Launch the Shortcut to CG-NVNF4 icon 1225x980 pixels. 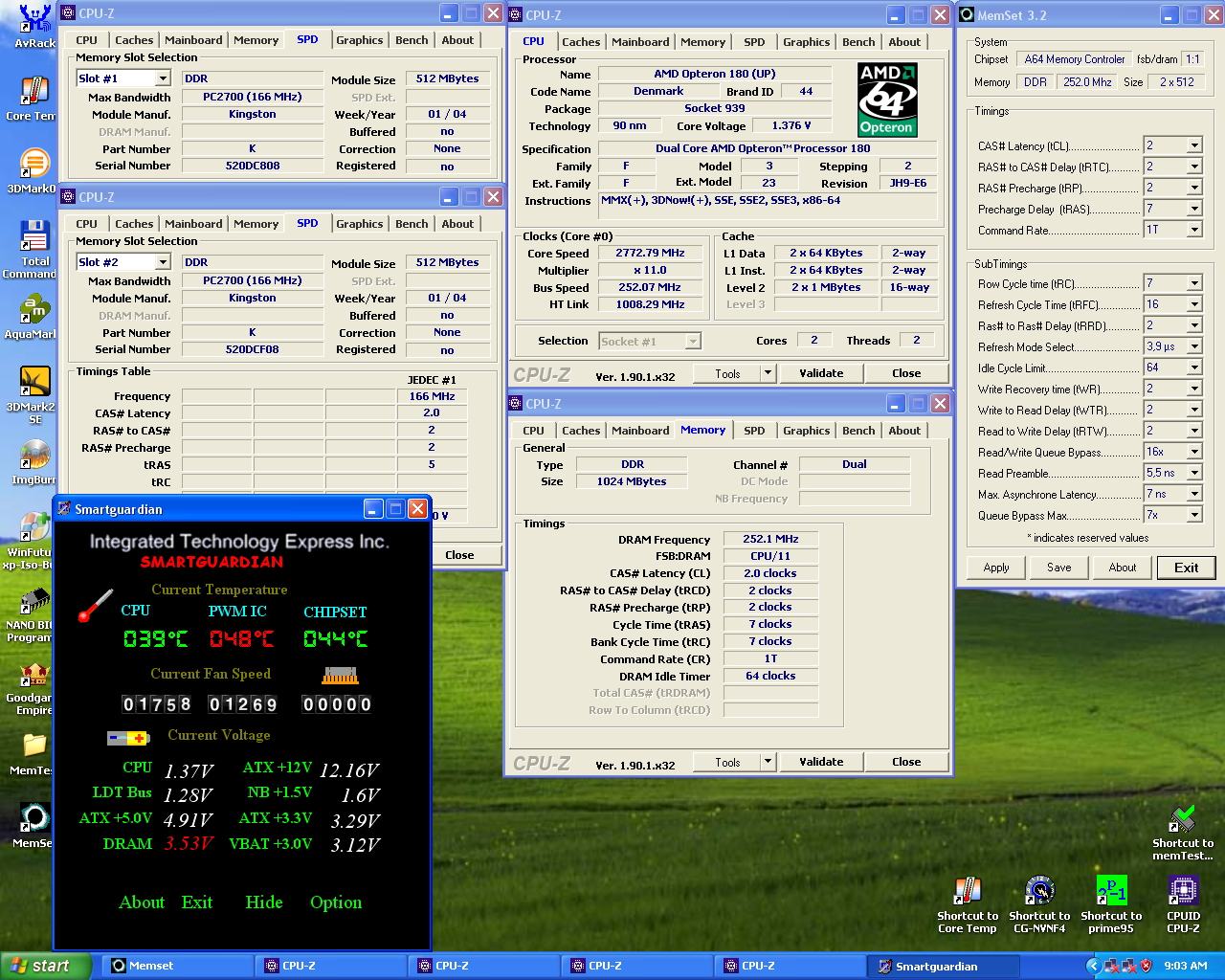(1039, 905)
